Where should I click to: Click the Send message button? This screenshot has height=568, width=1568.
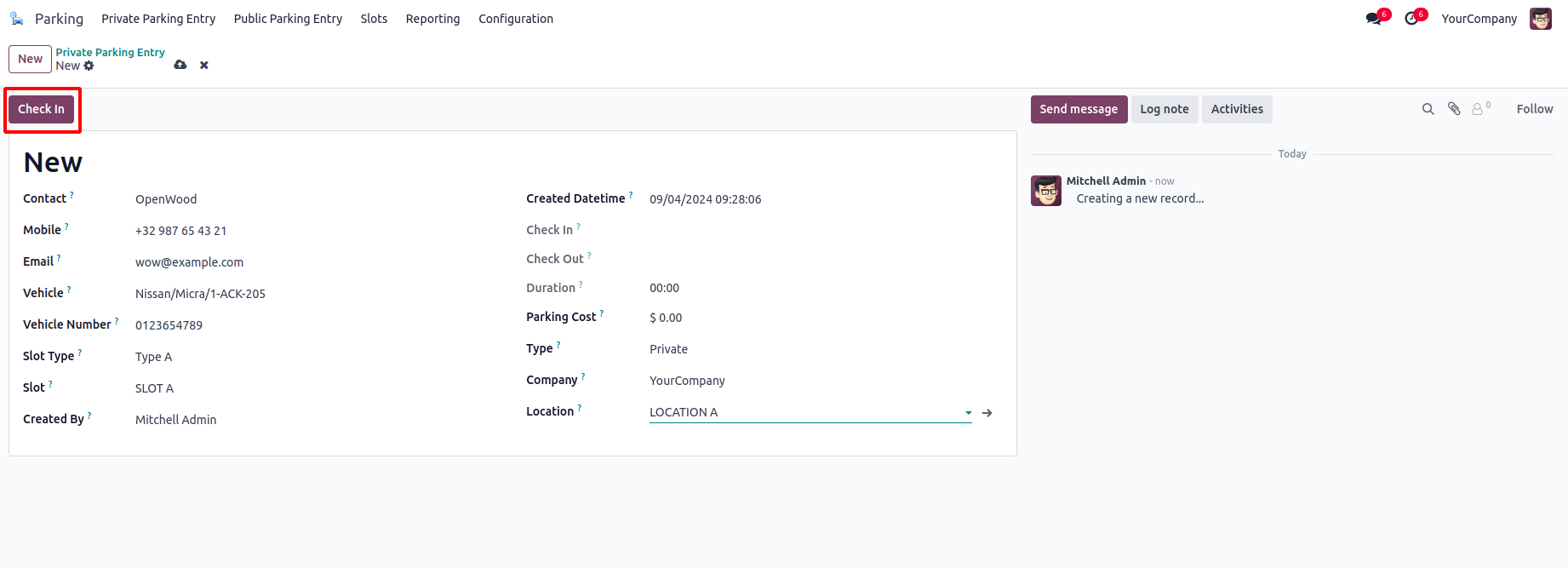pyautogui.click(x=1079, y=109)
